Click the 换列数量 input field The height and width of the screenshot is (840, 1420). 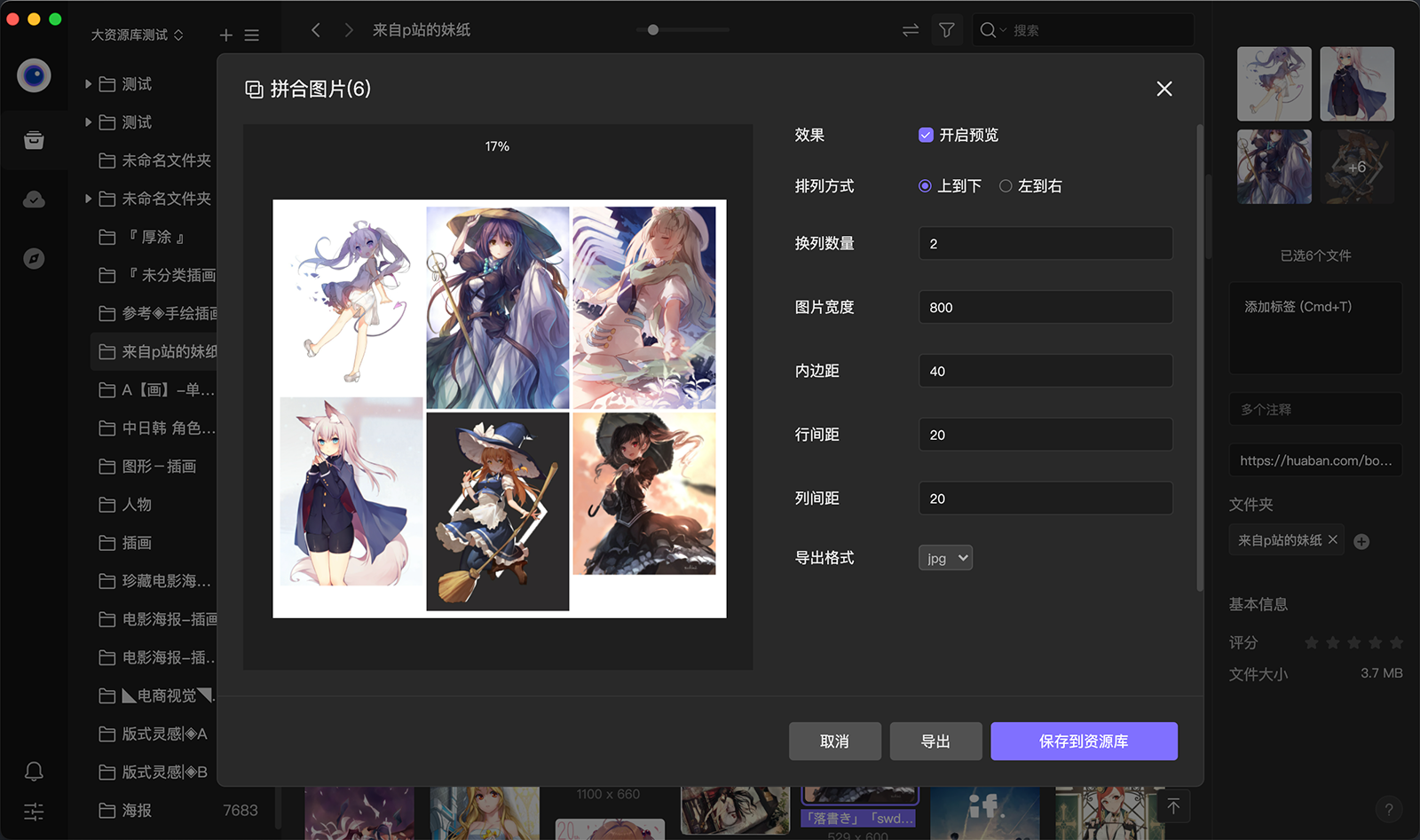pos(1045,243)
